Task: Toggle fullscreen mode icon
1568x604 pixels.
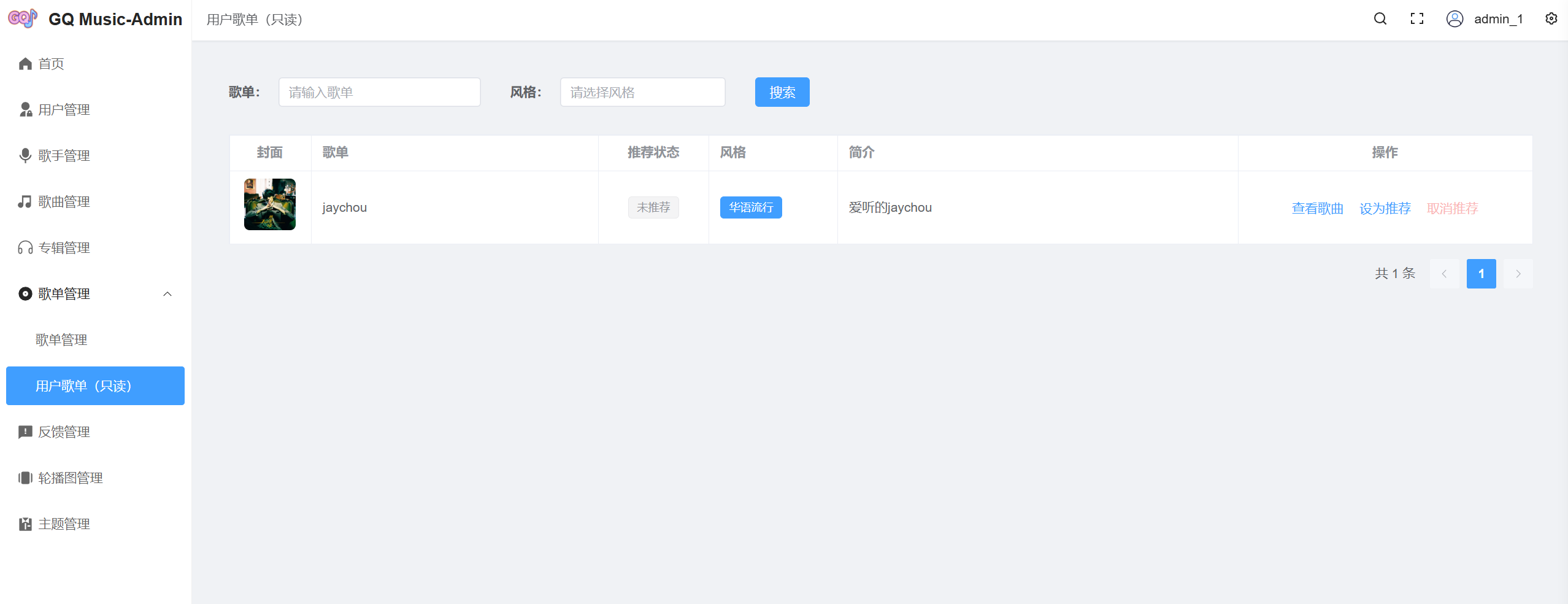Action: pyautogui.click(x=1416, y=19)
